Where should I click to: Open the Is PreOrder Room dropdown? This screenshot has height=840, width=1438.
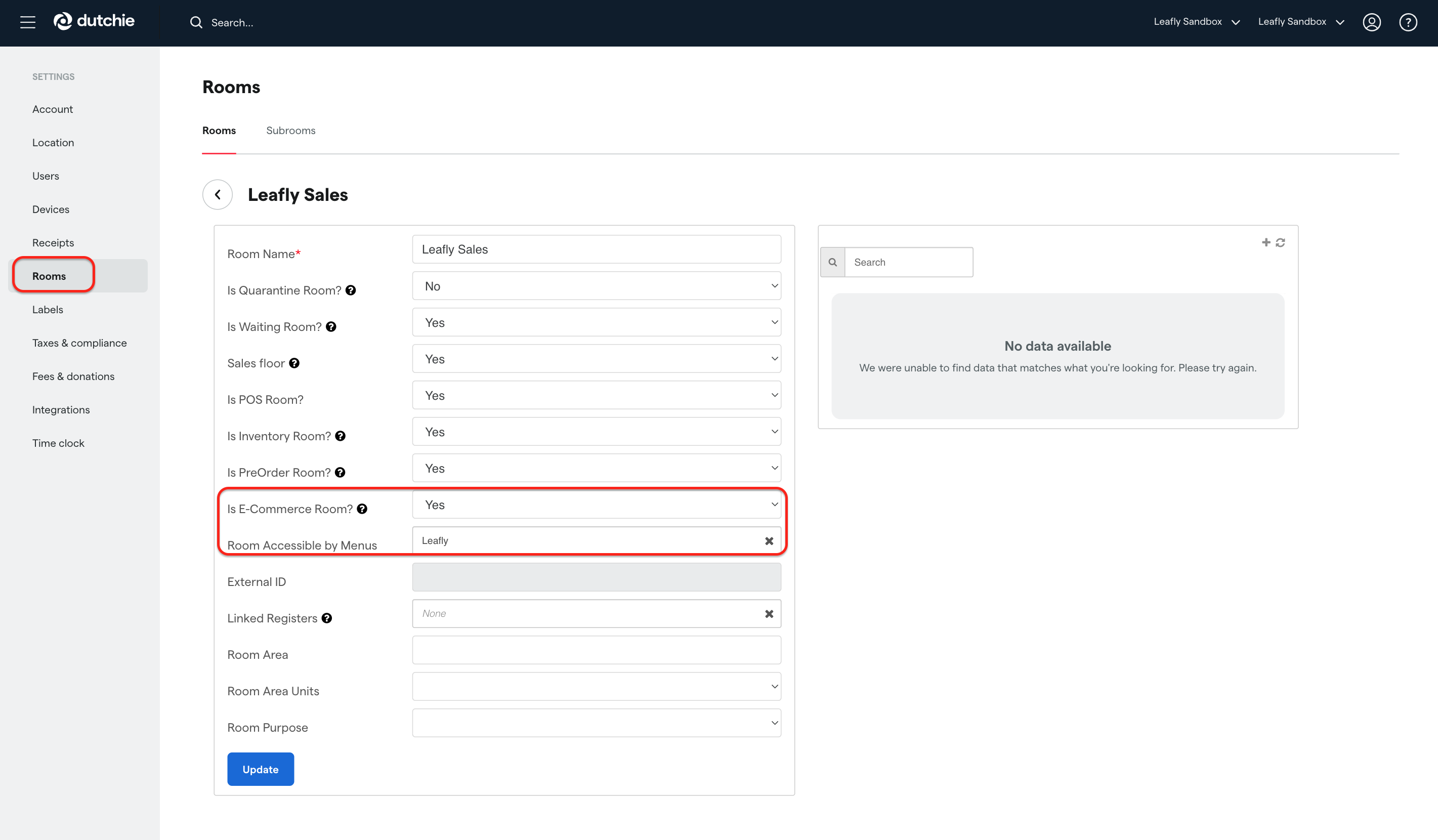[597, 469]
